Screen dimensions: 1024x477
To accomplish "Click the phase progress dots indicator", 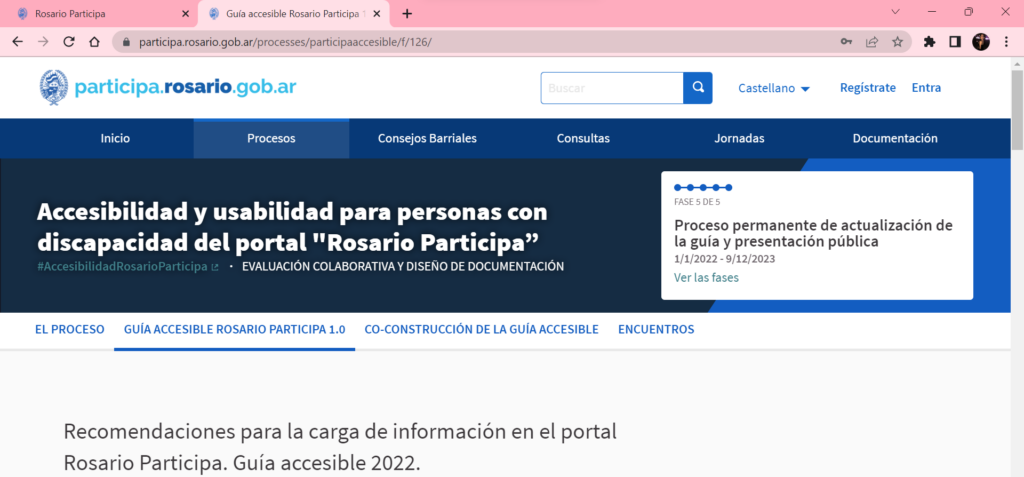I will 703,188.
